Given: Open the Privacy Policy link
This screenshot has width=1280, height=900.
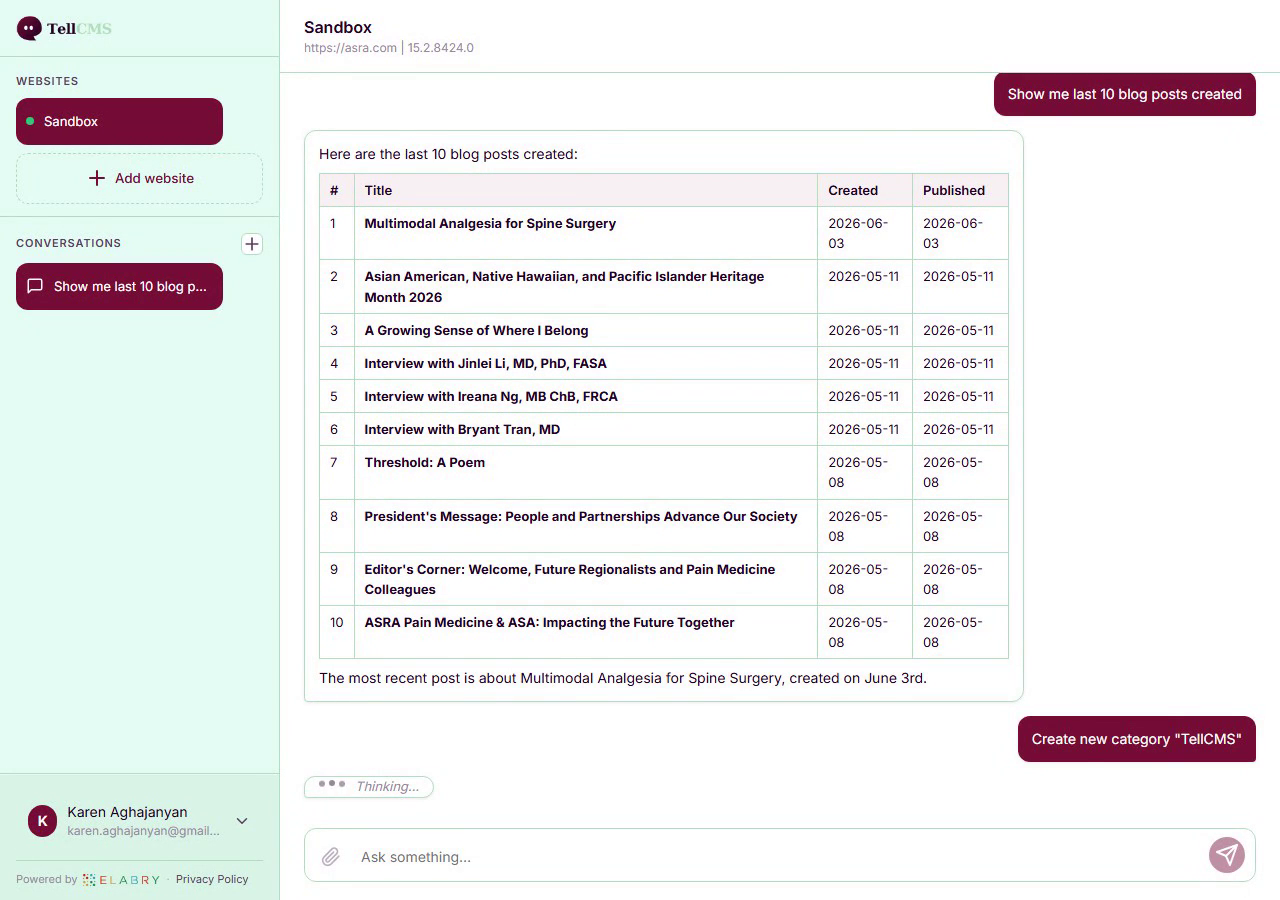Looking at the screenshot, I should click(x=212, y=880).
